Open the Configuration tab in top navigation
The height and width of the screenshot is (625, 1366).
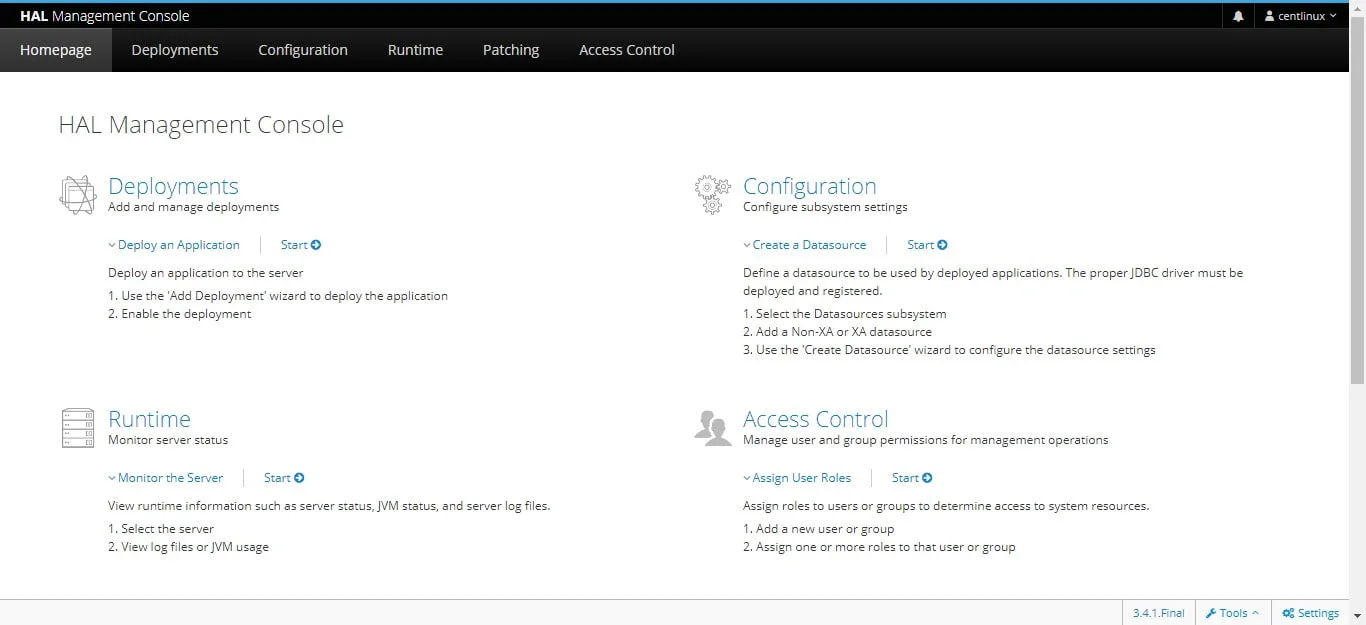click(303, 50)
